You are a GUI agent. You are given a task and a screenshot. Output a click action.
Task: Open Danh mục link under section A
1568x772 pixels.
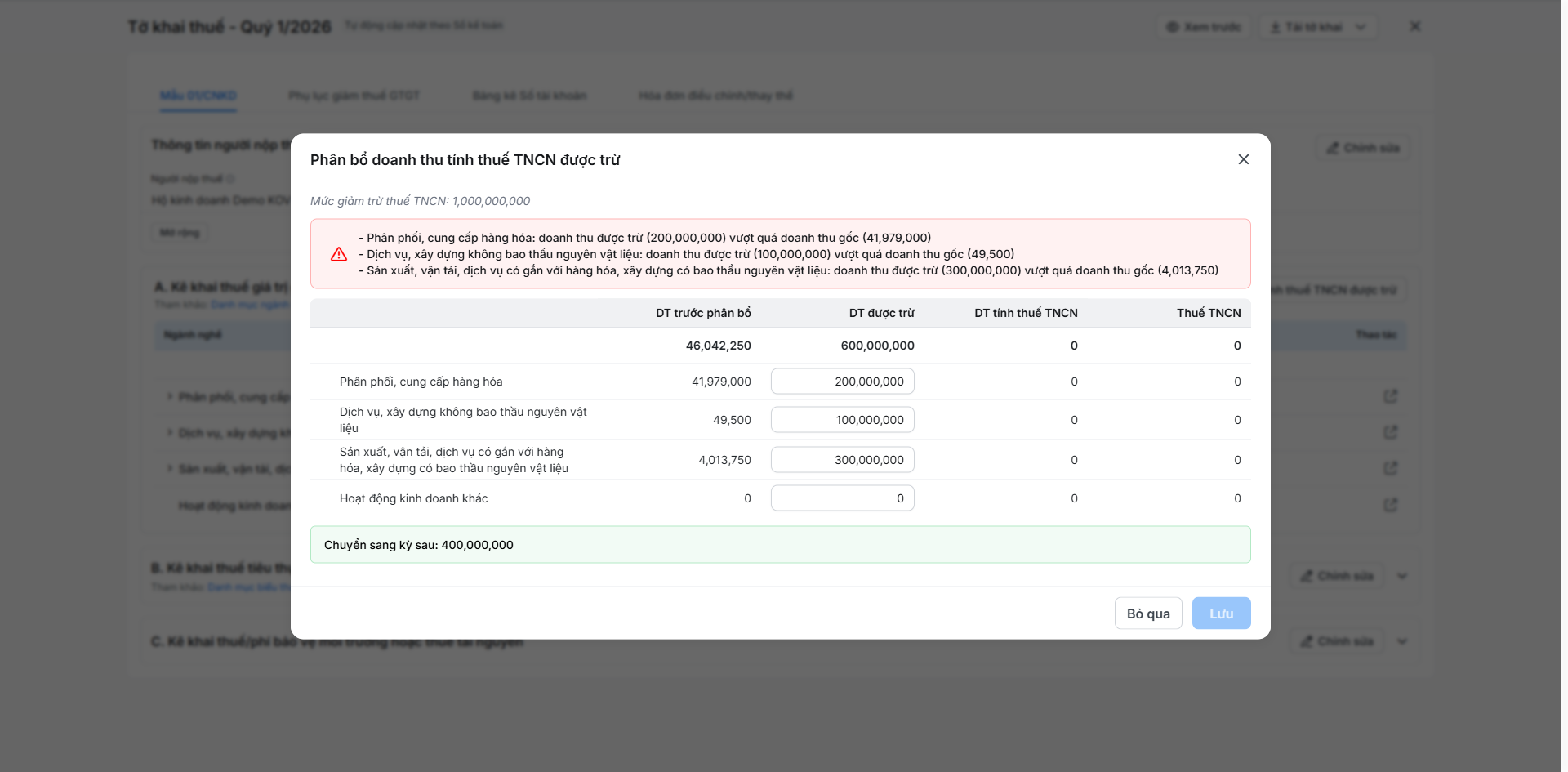point(250,305)
